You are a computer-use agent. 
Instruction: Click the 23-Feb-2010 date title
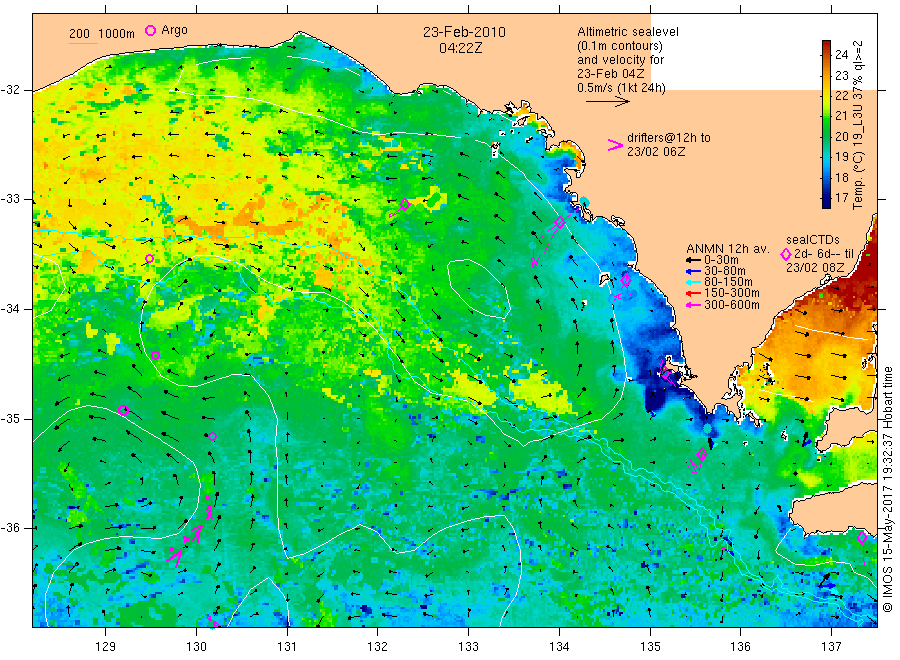(x=464, y=32)
